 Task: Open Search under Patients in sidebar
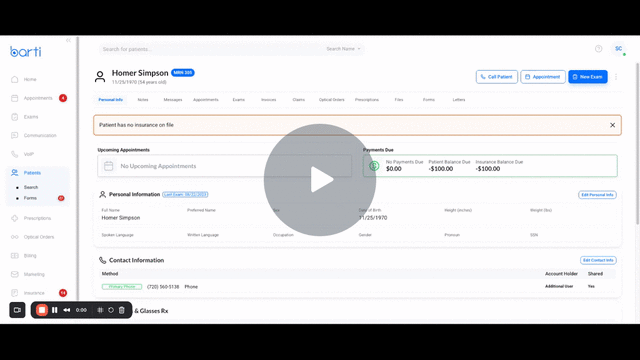[x=31, y=187]
